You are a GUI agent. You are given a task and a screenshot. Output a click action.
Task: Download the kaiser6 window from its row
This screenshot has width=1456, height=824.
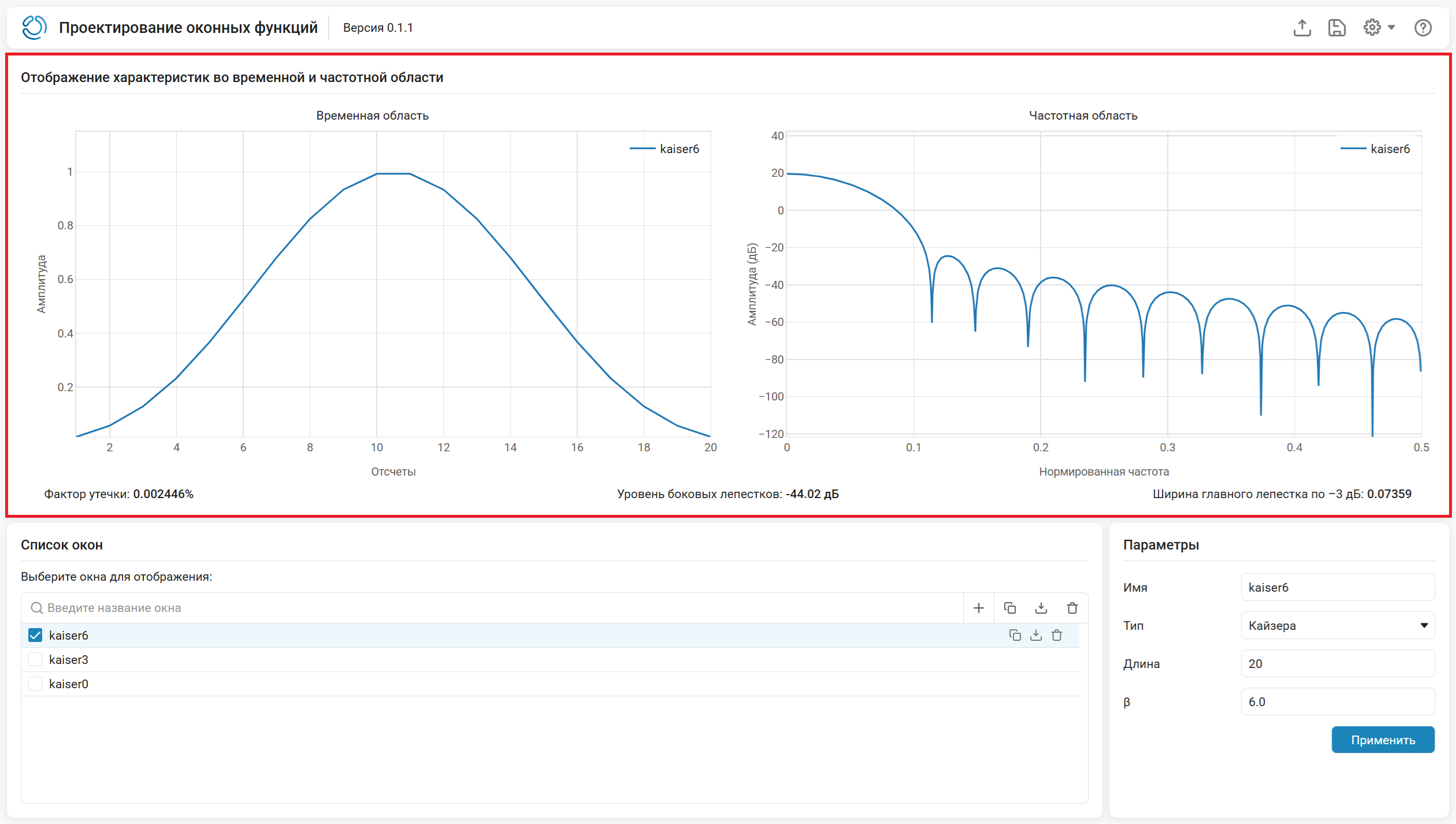click(1036, 635)
